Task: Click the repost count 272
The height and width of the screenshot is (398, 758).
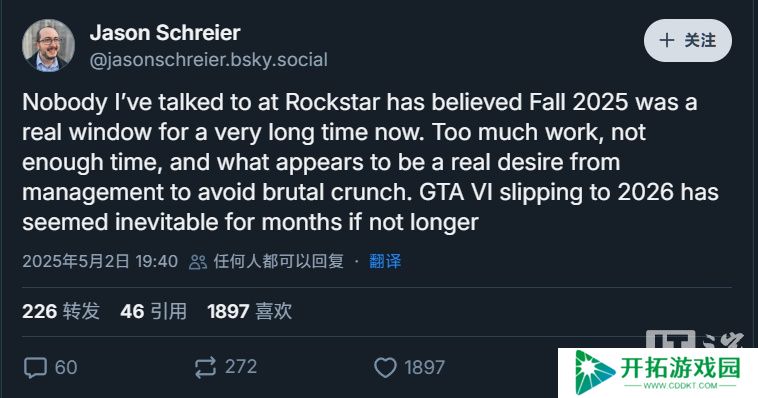Action: pyautogui.click(x=241, y=367)
